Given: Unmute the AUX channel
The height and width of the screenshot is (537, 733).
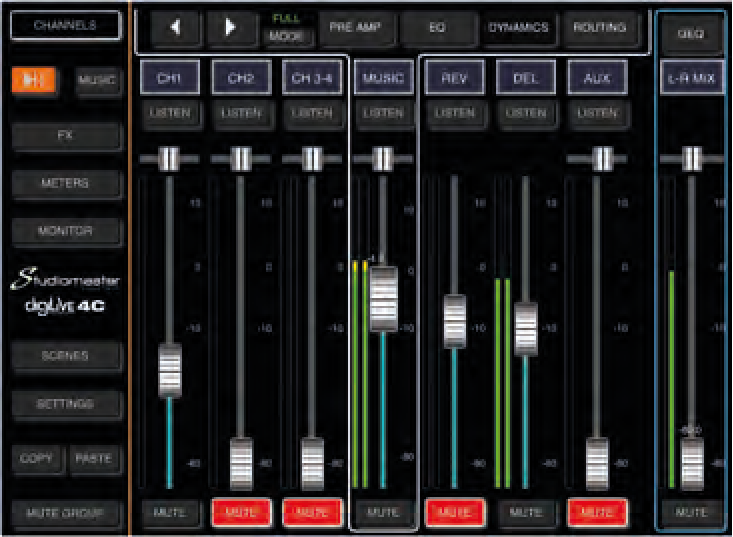Looking at the screenshot, I should [x=597, y=513].
